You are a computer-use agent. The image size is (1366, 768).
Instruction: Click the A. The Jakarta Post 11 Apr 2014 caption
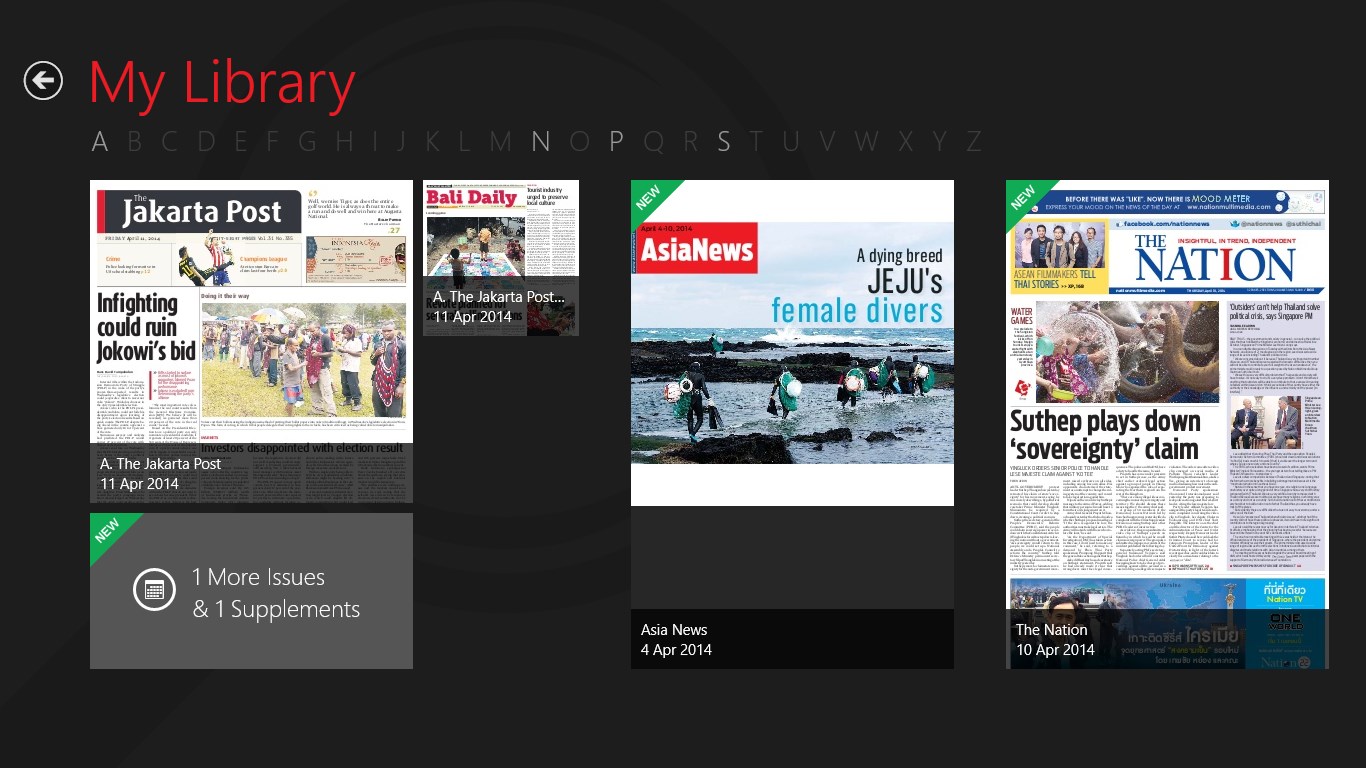tap(160, 474)
